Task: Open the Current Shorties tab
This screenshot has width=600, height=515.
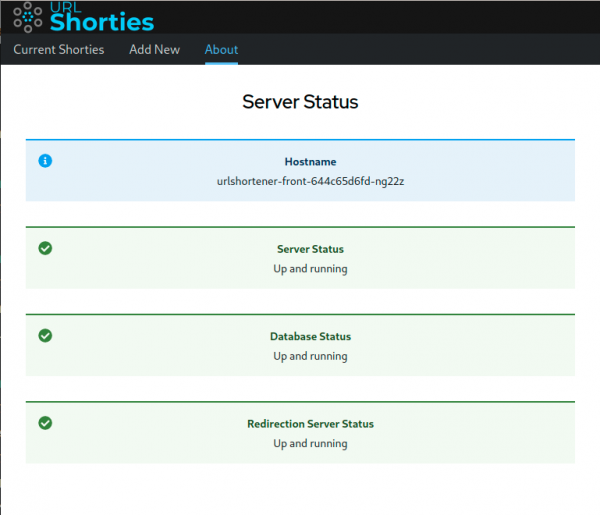Action: tap(59, 49)
